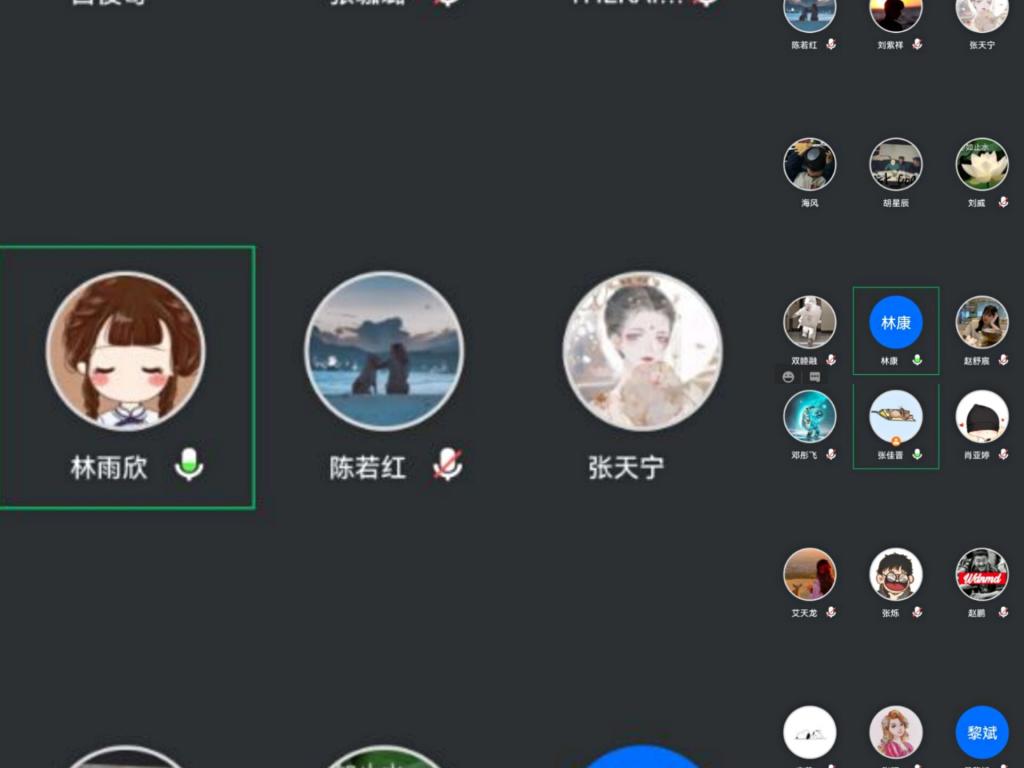
Task: Select 张烁's cartoon glasses avatar
Action: tap(895, 574)
